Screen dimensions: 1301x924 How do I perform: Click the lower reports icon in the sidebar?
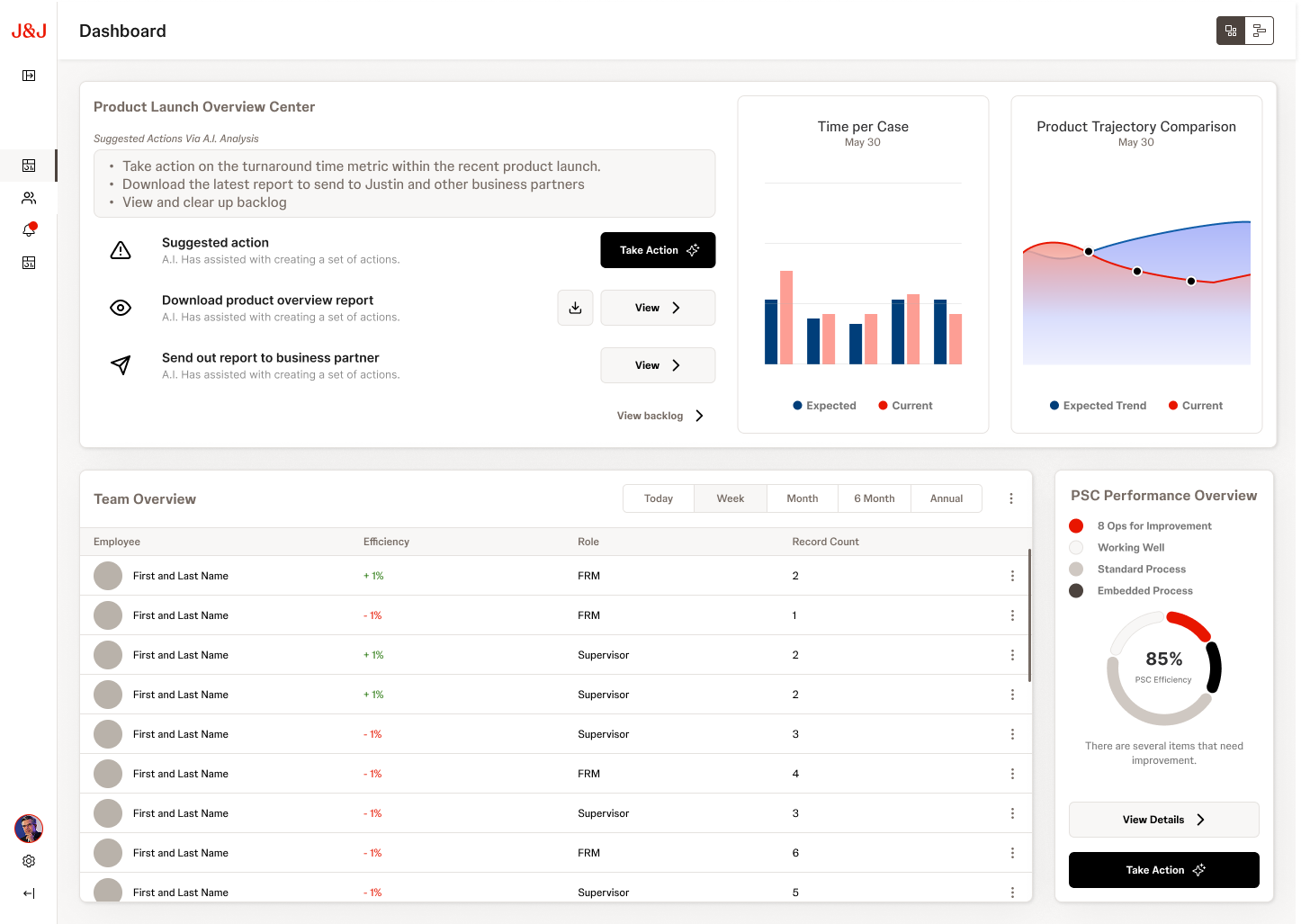[x=28, y=262]
